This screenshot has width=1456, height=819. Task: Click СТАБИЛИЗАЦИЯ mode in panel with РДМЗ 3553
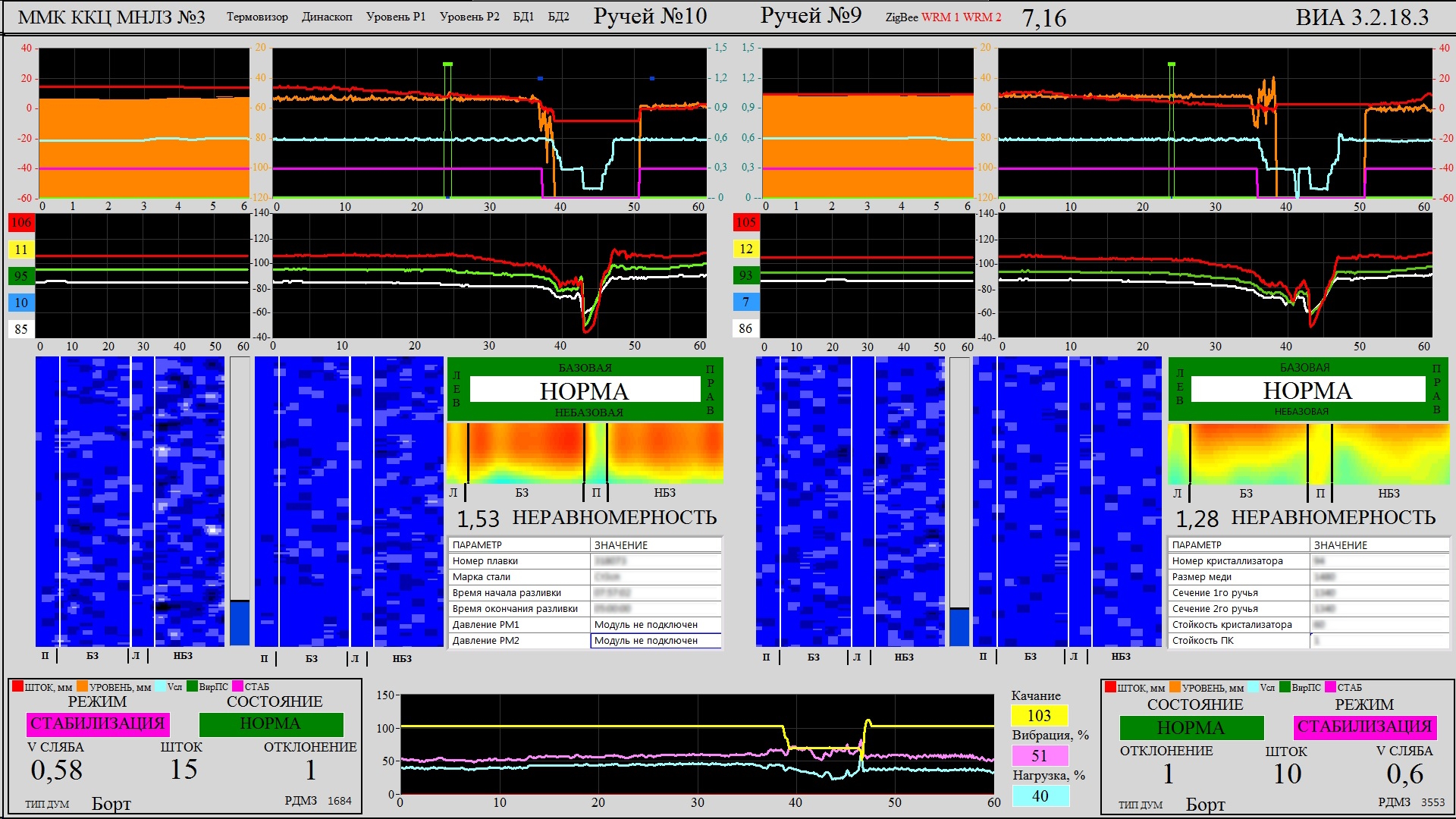click(x=1364, y=726)
